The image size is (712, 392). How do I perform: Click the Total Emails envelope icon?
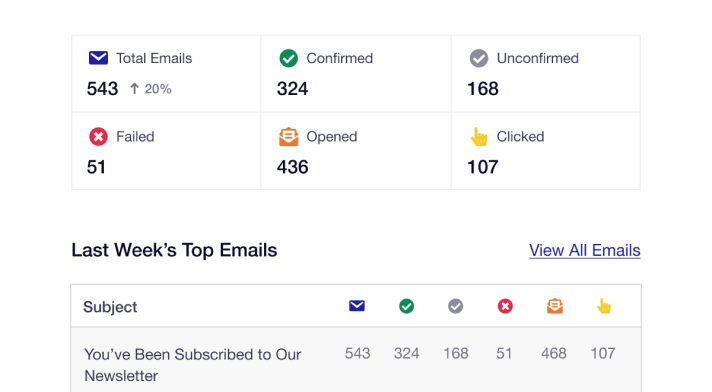pos(98,58)
